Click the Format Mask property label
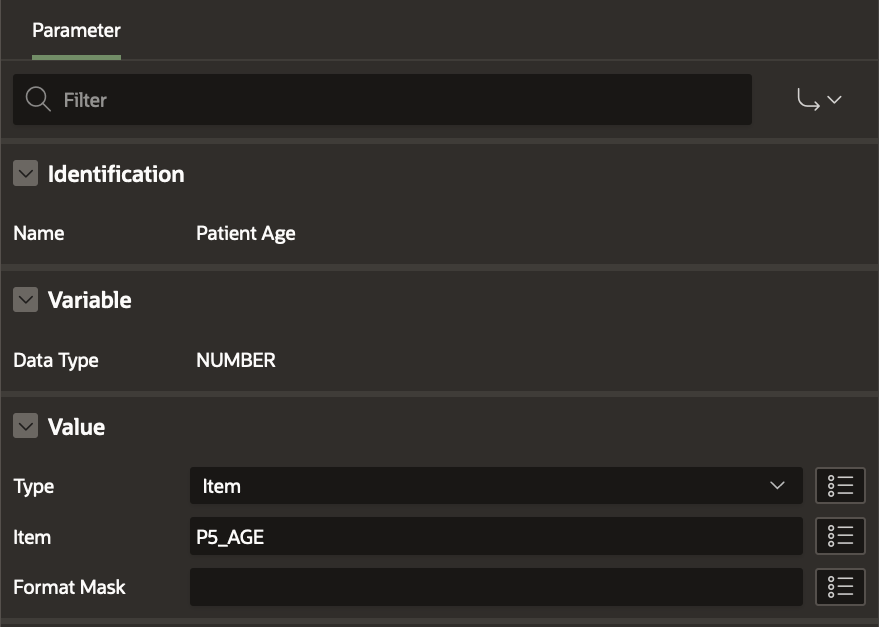Viewport: 879px width, 627px height. pyautogui.click(x=70, y=587)
